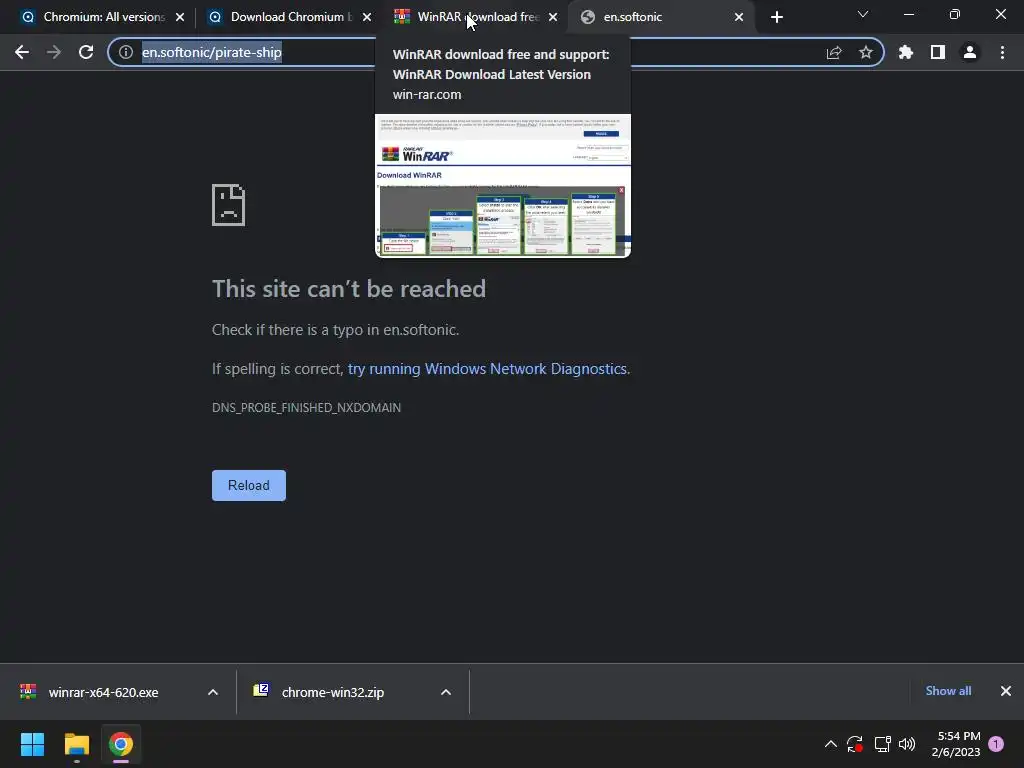Click the forward navigation arrow
This screenshot has height=768, width=1024.
tap(54, 52)
